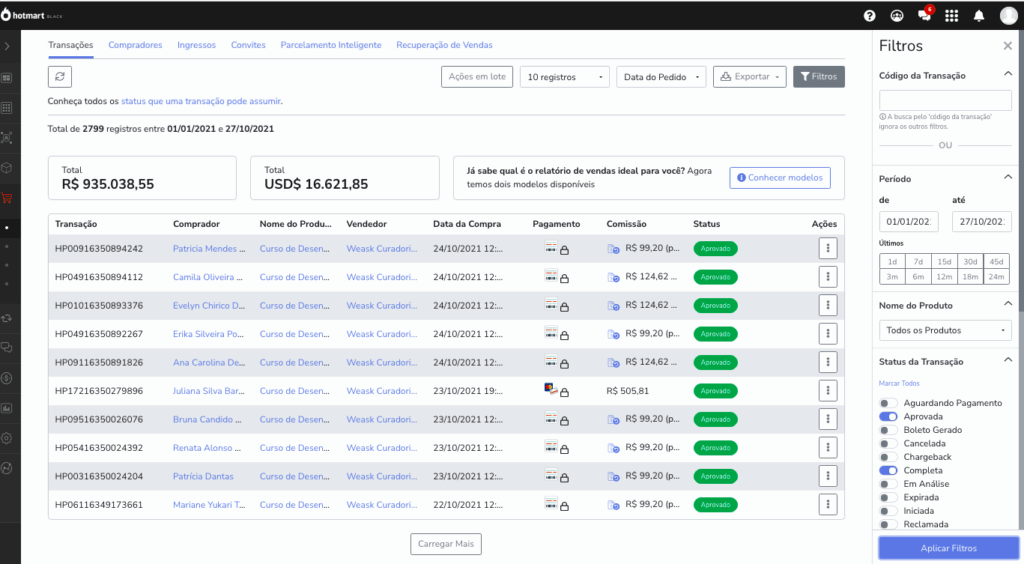Screen dimensions: 1024x564
Task: Click Conhecer modelos button
Action: [x=780, y=178]
